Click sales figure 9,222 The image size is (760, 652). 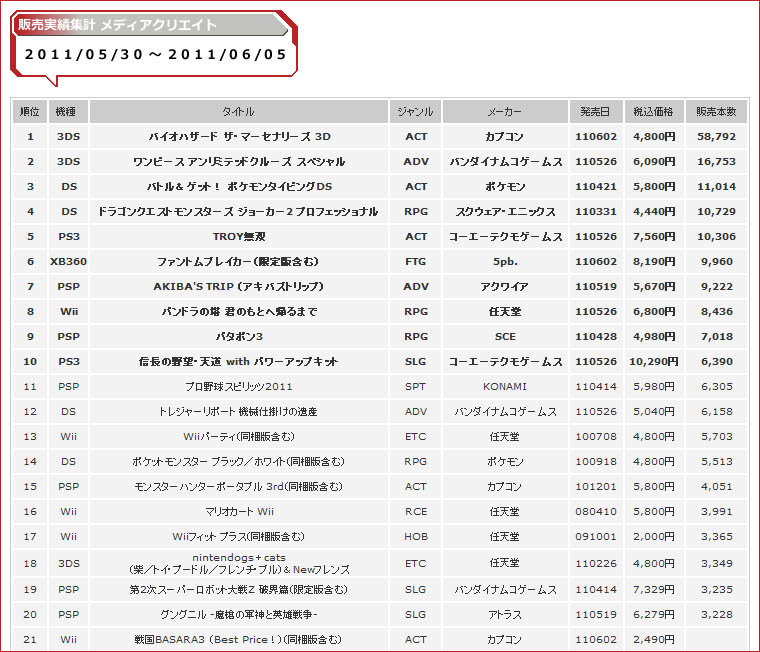pos(717,286)
